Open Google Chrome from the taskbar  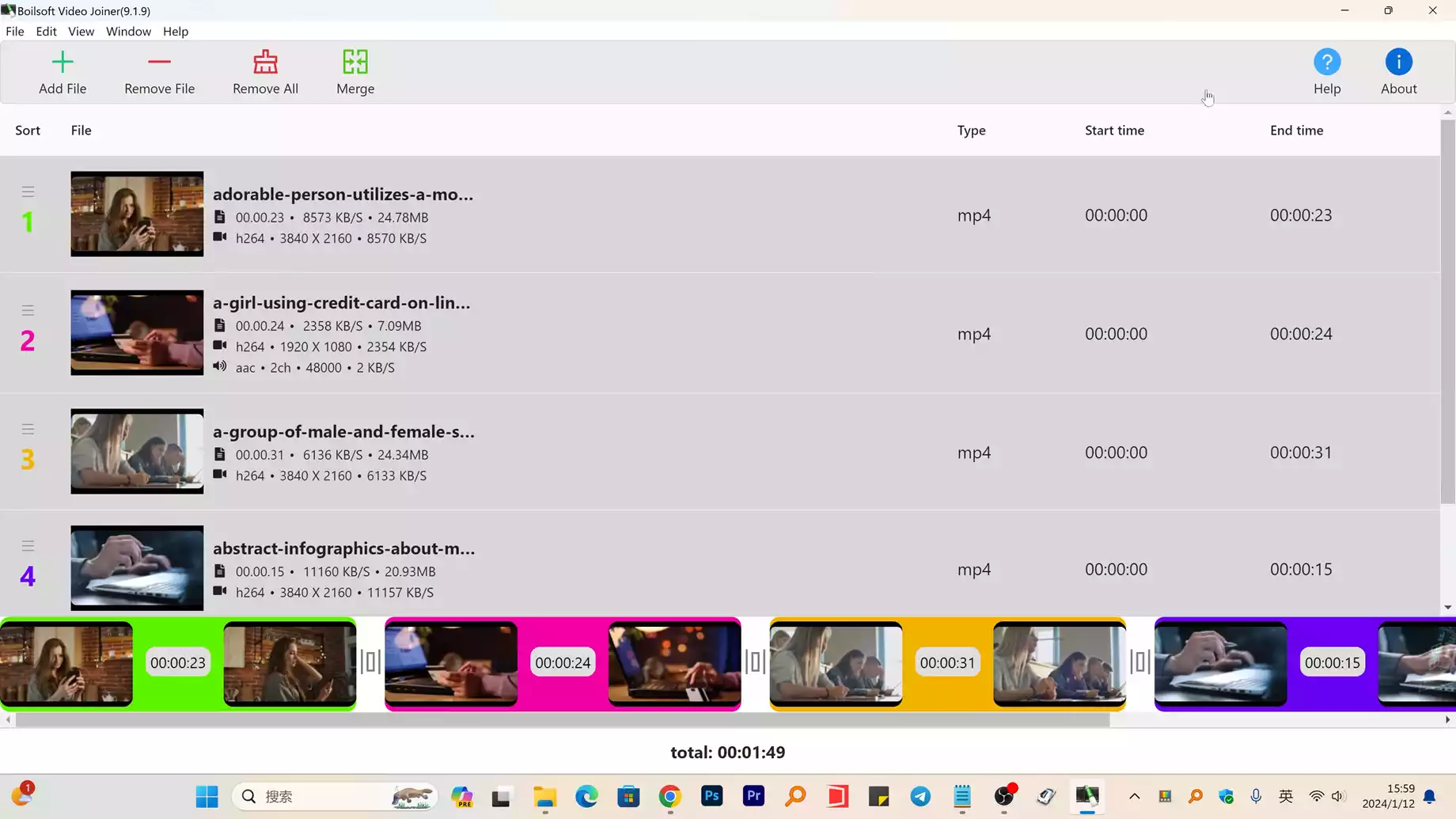click(x=670, y=796)
